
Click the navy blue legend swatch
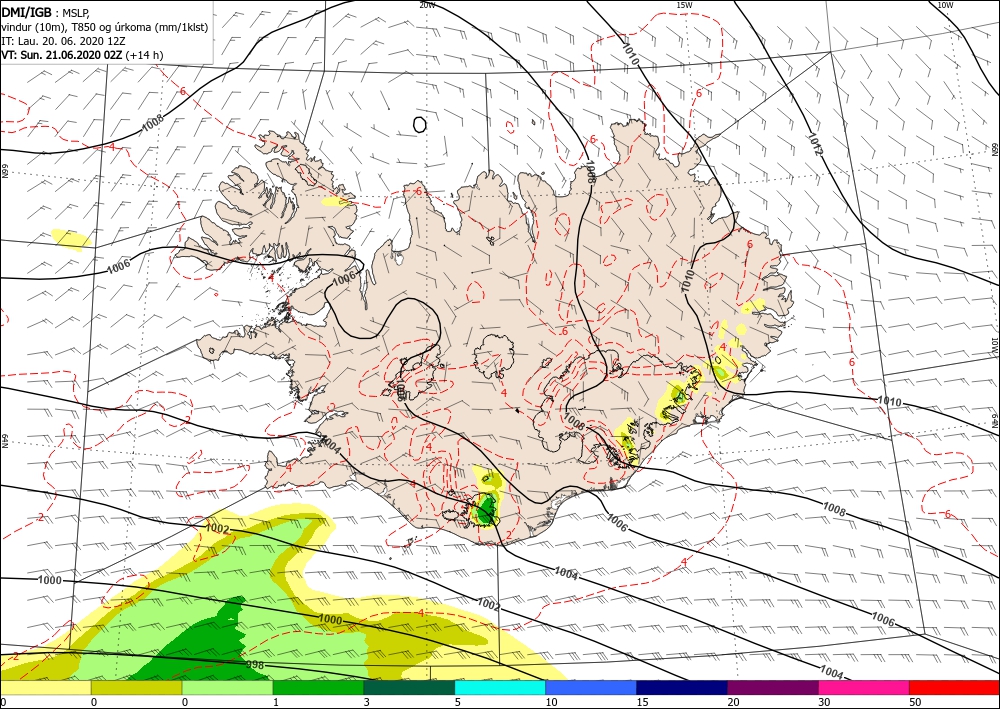(x=682, y=687)
